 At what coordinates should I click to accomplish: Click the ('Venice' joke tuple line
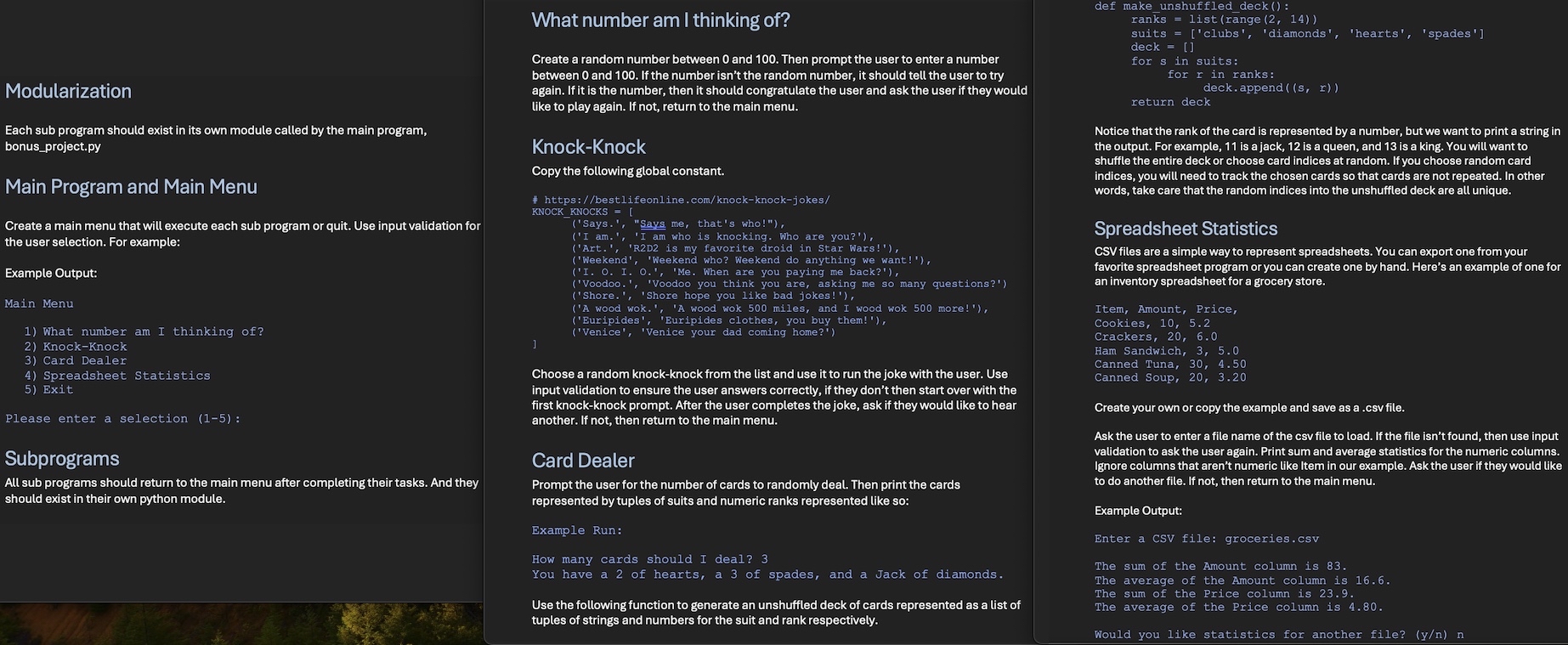pos(704,332)
